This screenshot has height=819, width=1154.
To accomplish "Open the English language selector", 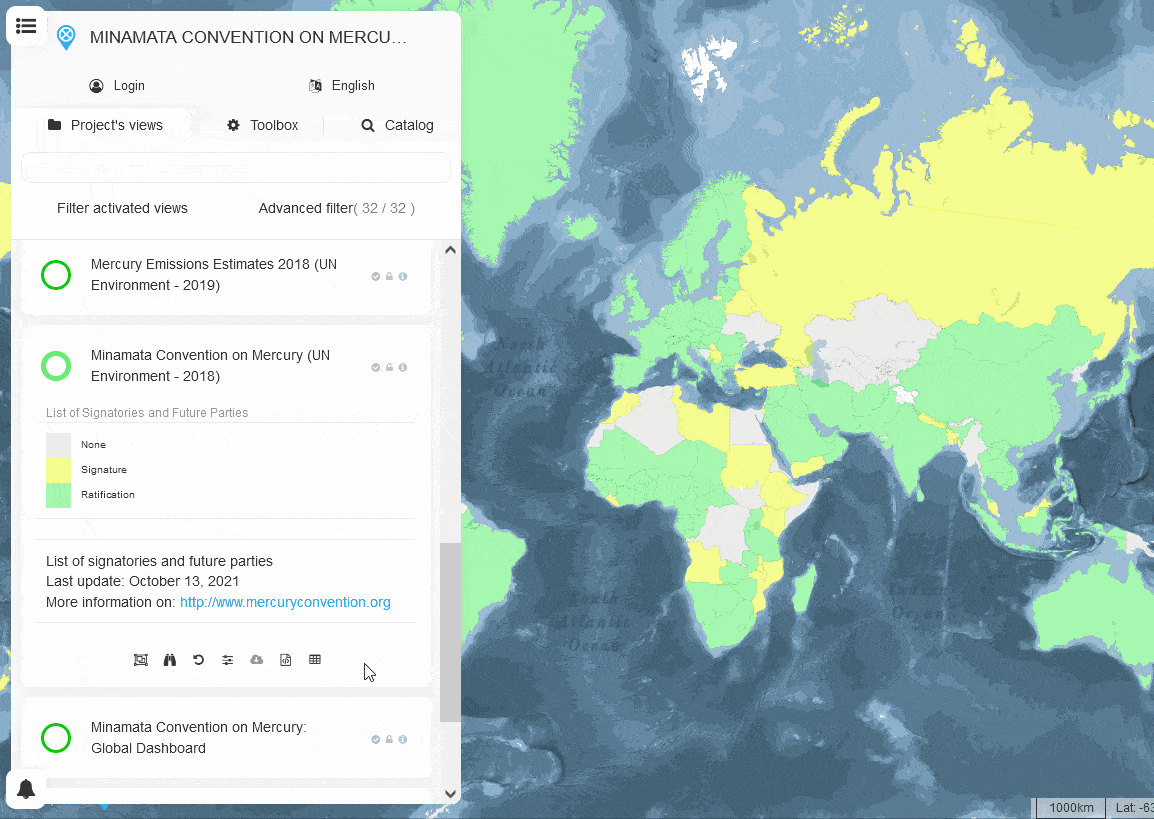I will tap(342, 86).
